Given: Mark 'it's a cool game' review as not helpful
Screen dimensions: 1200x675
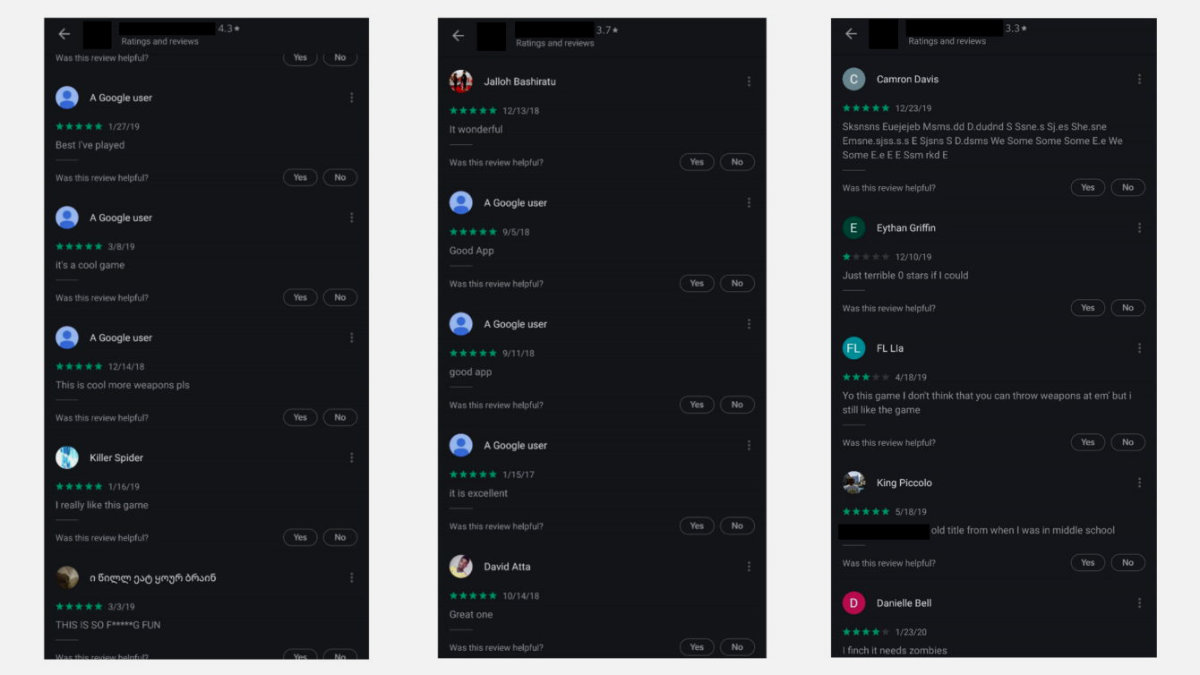Looking at the screenshot, I should [340, 297].
